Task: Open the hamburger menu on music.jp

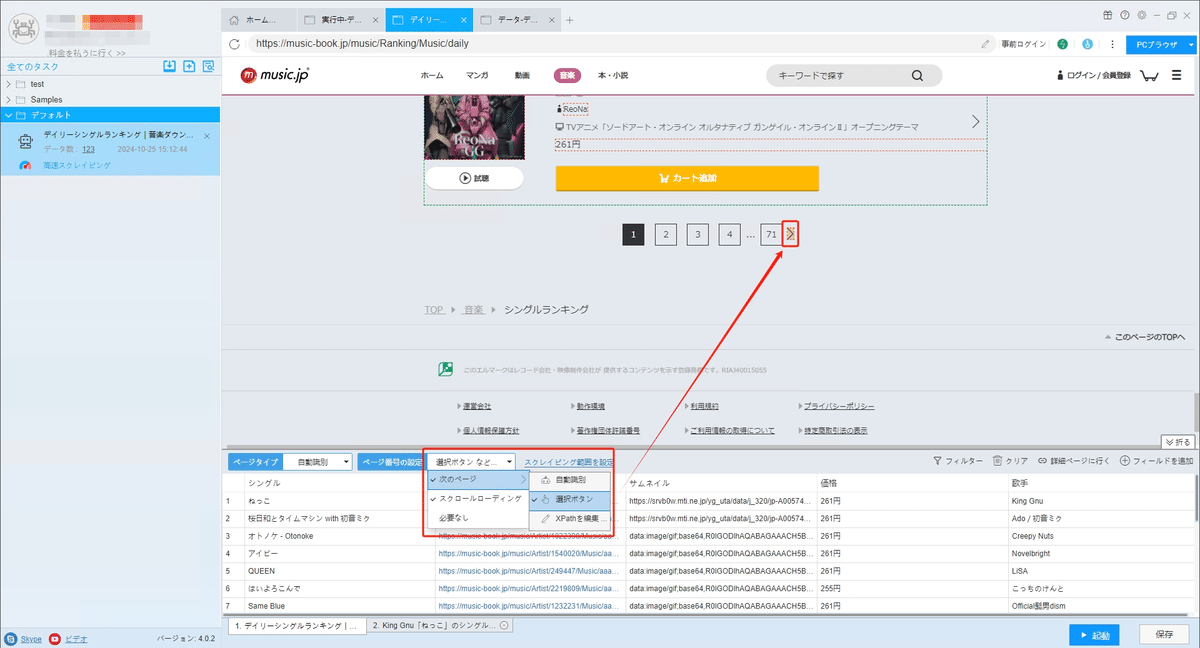Action: click(x=1176, y=75)
